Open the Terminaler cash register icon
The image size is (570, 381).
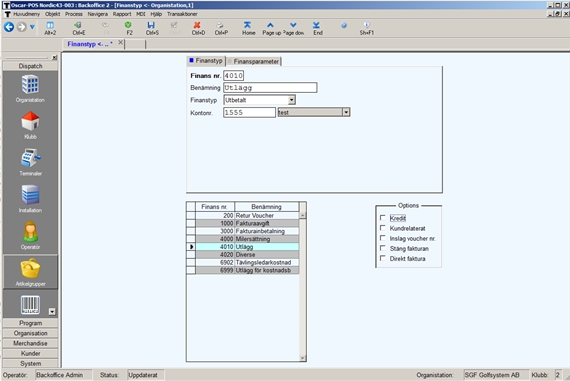coord(30,158)
